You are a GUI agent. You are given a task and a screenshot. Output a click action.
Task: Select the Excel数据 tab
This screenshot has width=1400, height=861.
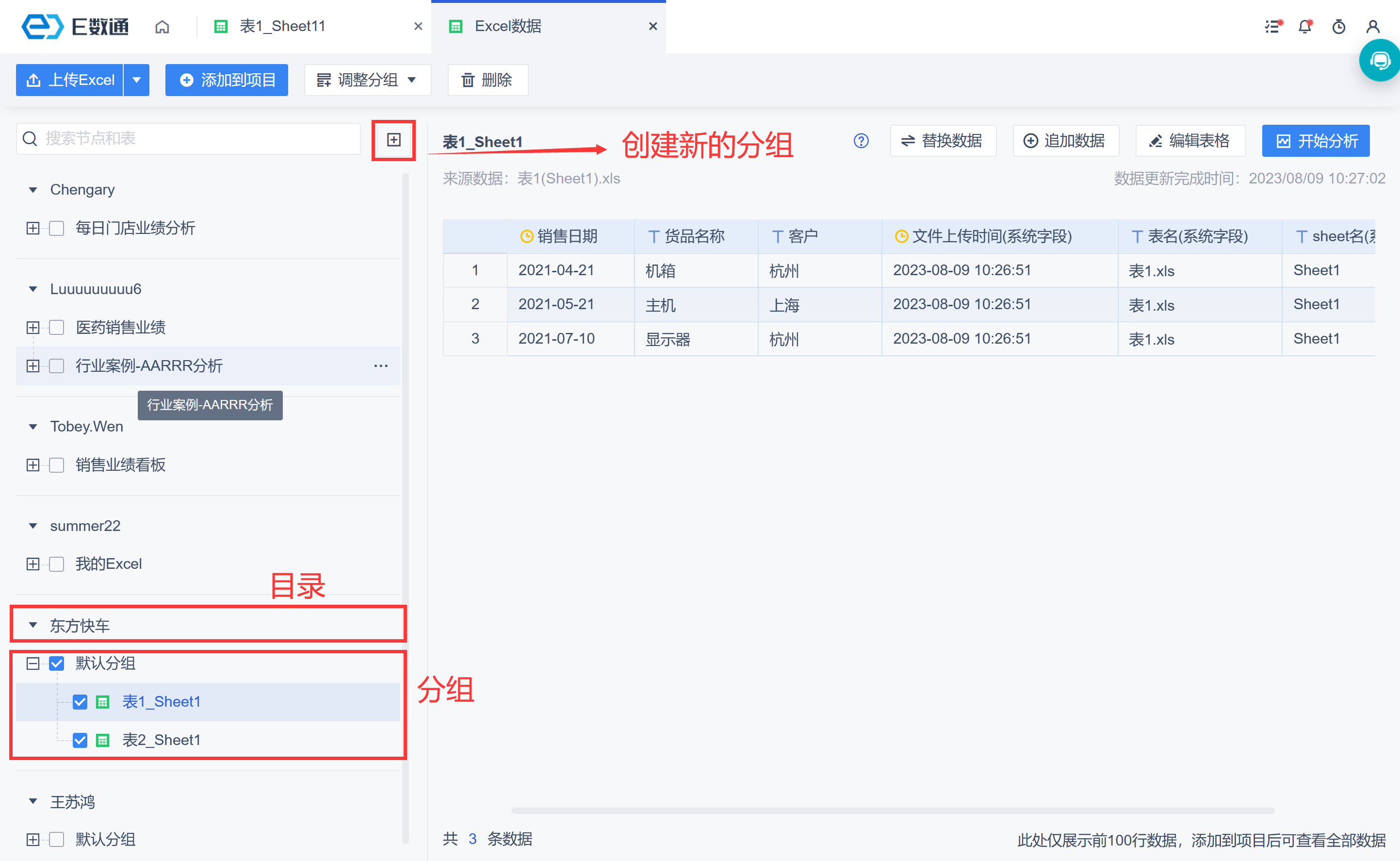coord(507,27)
